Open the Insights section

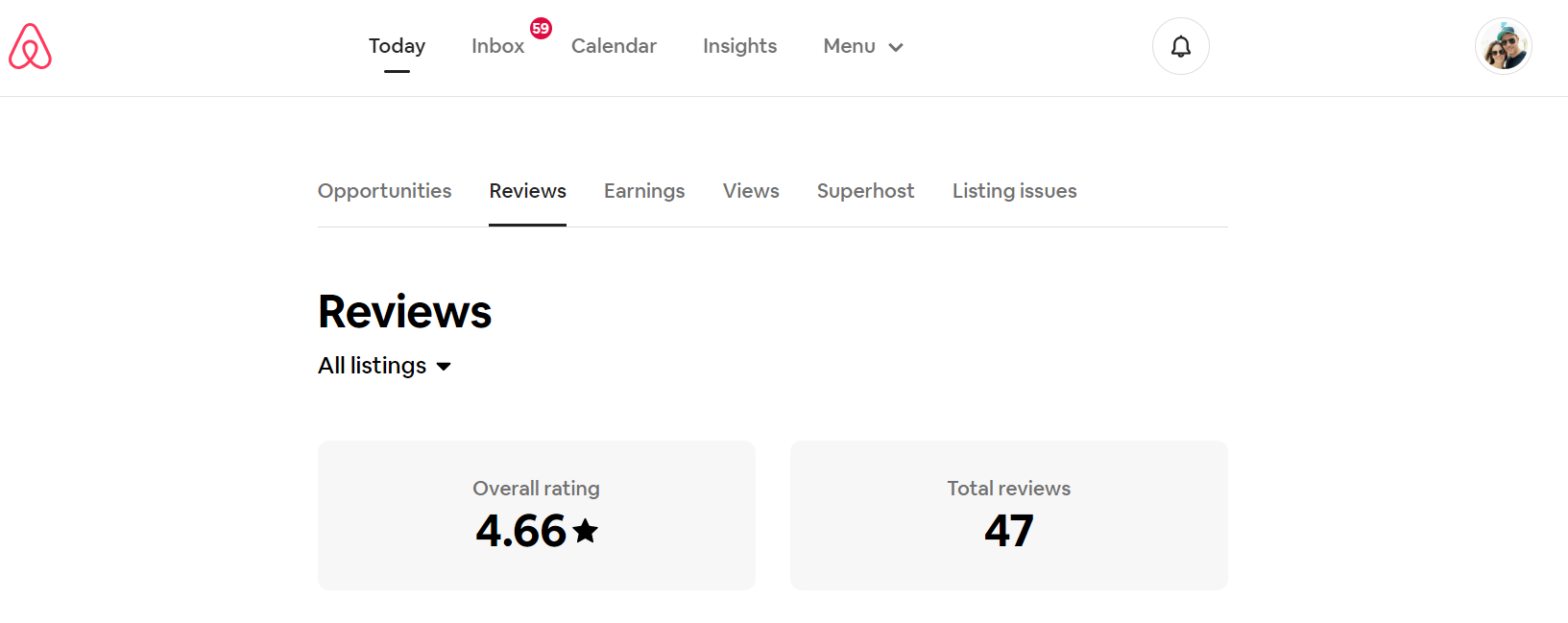pos(739,46)
